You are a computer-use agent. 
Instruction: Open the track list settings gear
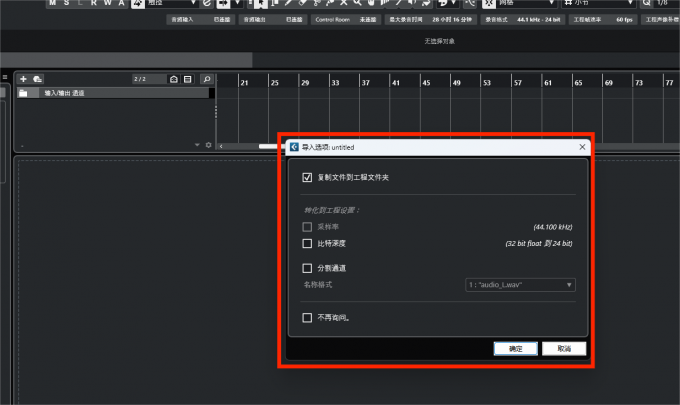209,145
